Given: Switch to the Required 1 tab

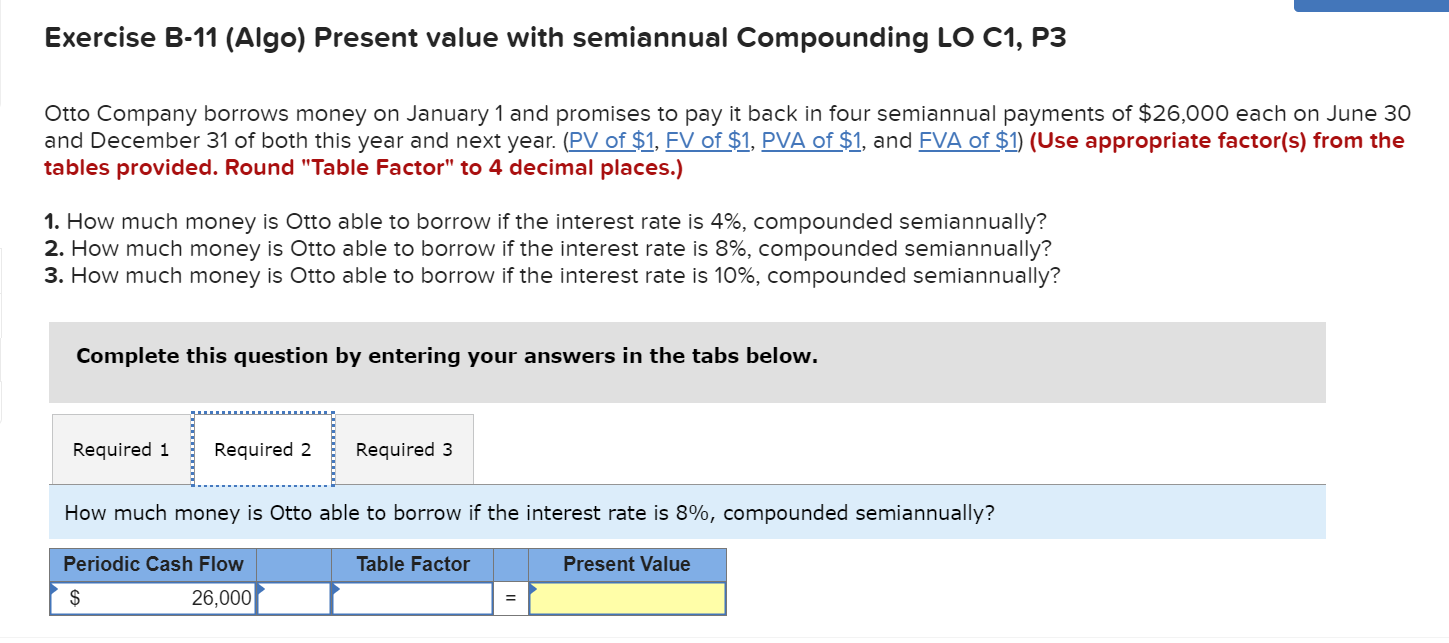Looking at the screenshot, I should pos(119,449).
